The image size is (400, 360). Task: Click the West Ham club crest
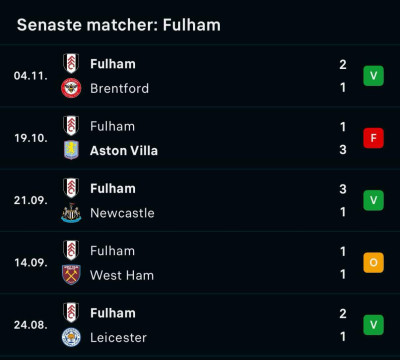71,275
